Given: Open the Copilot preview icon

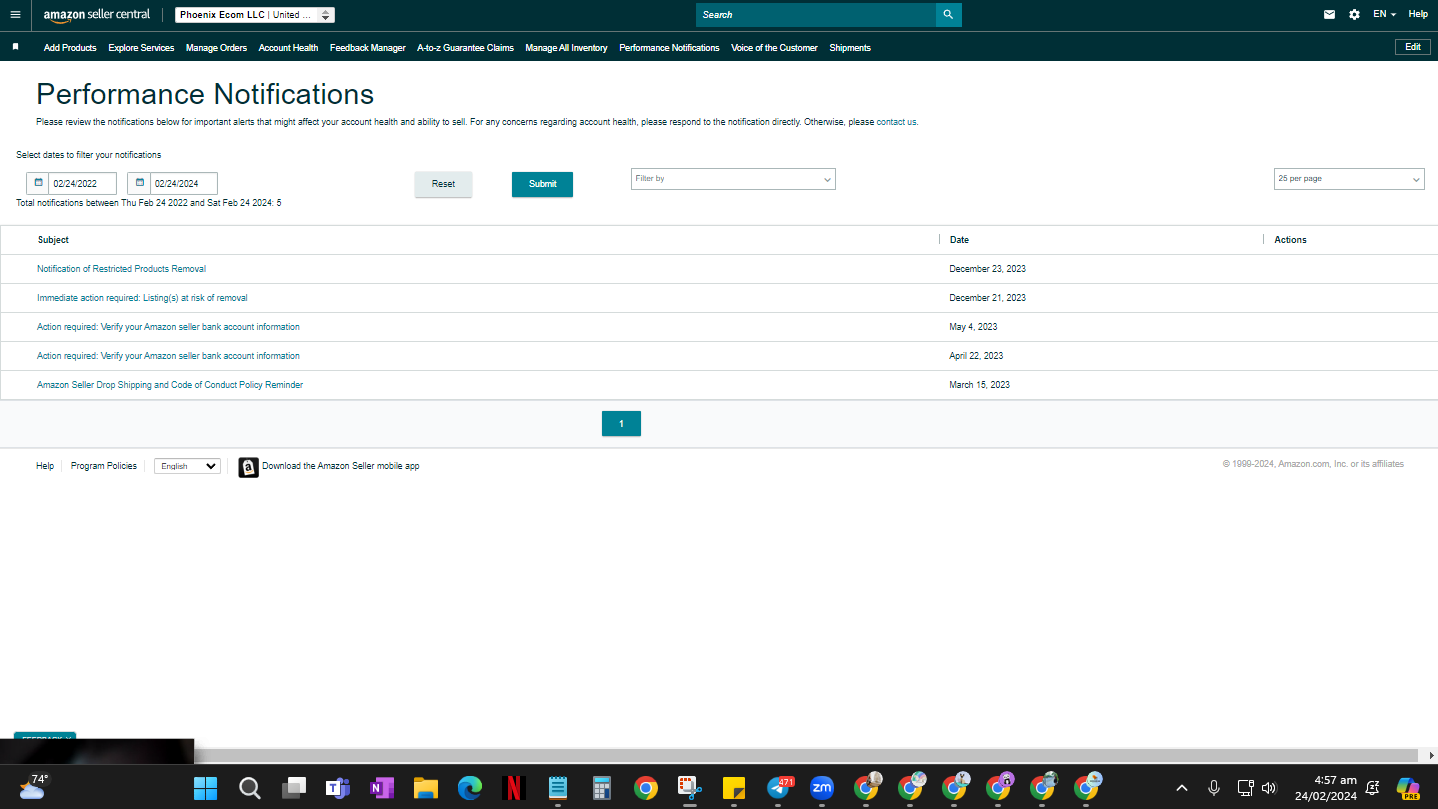Looking at the screenshot, I should 1408,788.
